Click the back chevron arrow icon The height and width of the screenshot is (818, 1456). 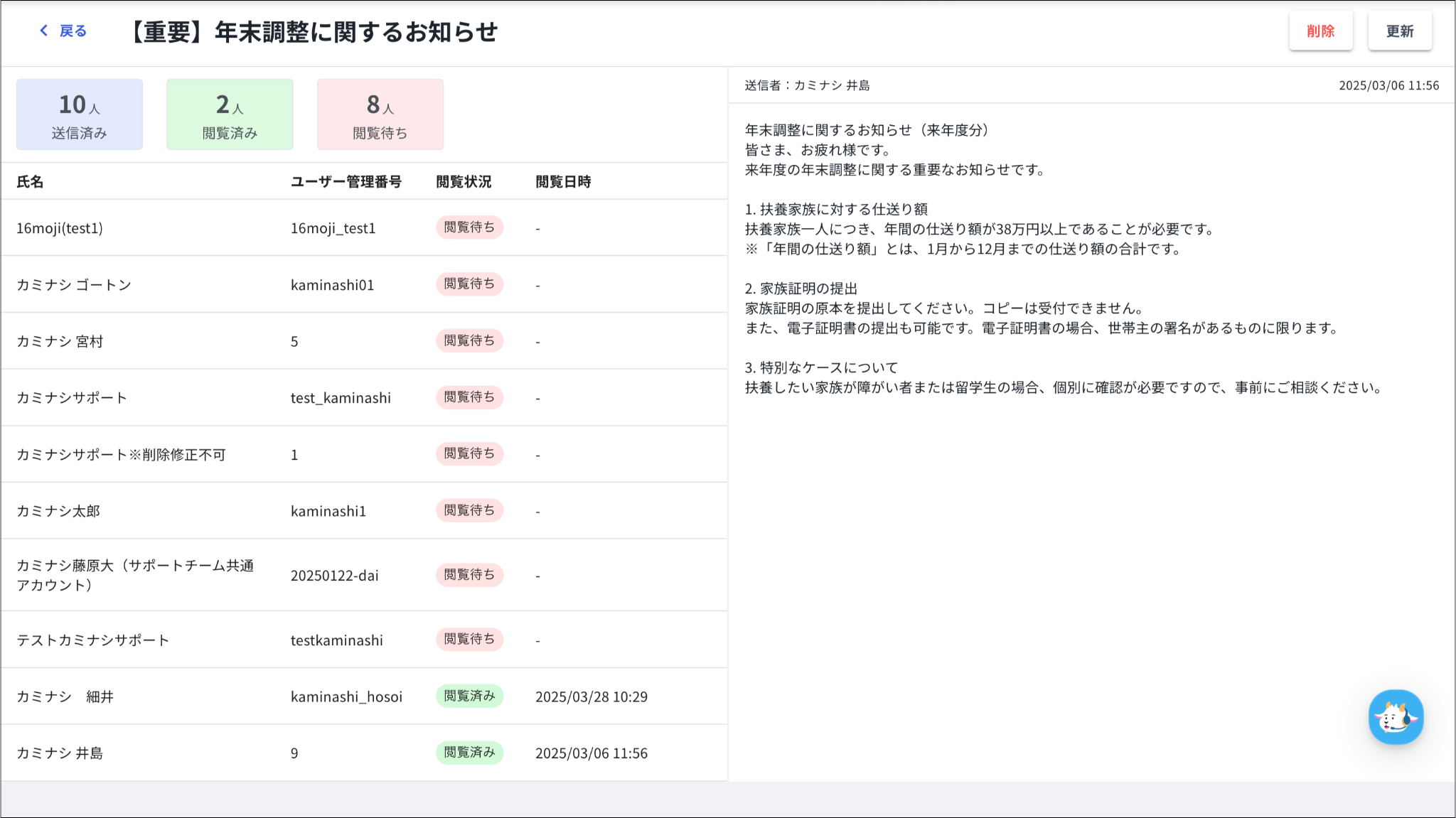tap(44, 31)
